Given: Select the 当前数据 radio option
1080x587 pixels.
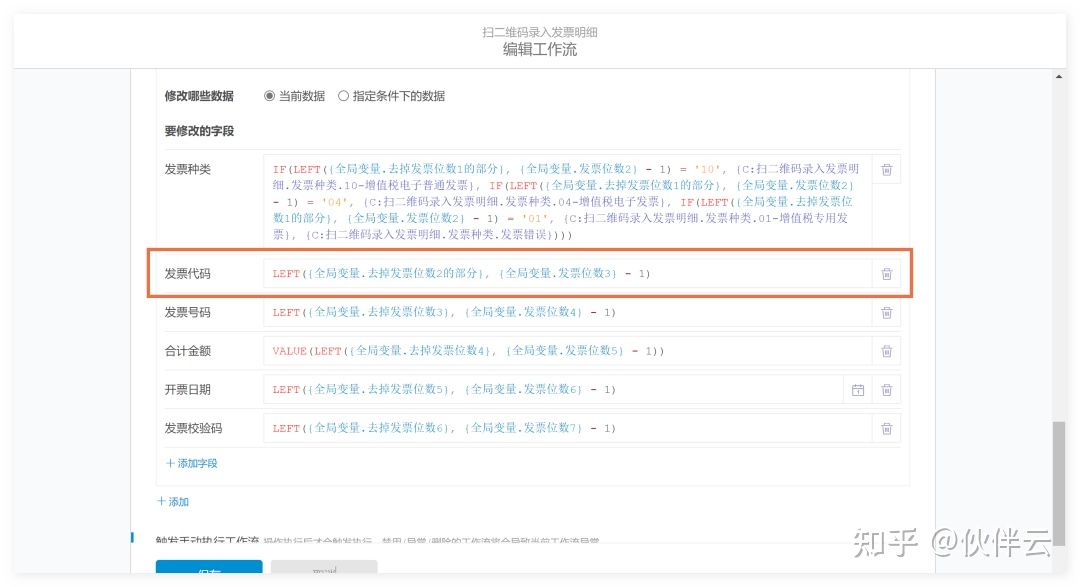Looking at the screenshot, I should (x=269, y=96).
